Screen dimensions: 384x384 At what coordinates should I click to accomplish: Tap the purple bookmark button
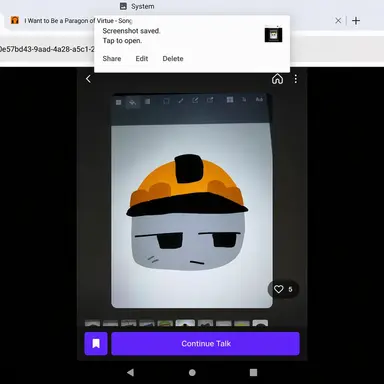tap(96, 344)
